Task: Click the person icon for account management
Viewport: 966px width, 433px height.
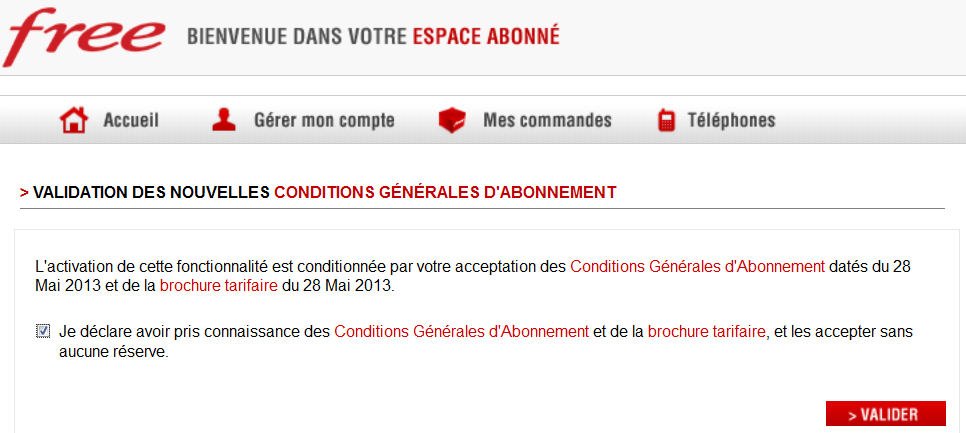Action: click(224, 121)
